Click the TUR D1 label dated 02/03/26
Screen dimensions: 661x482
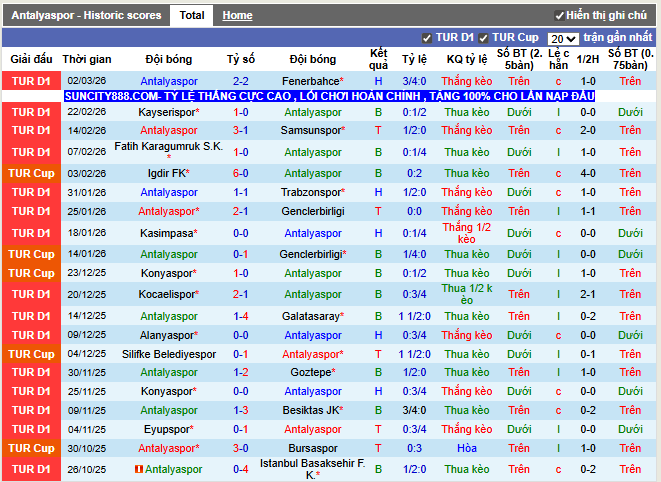(31, 81)
